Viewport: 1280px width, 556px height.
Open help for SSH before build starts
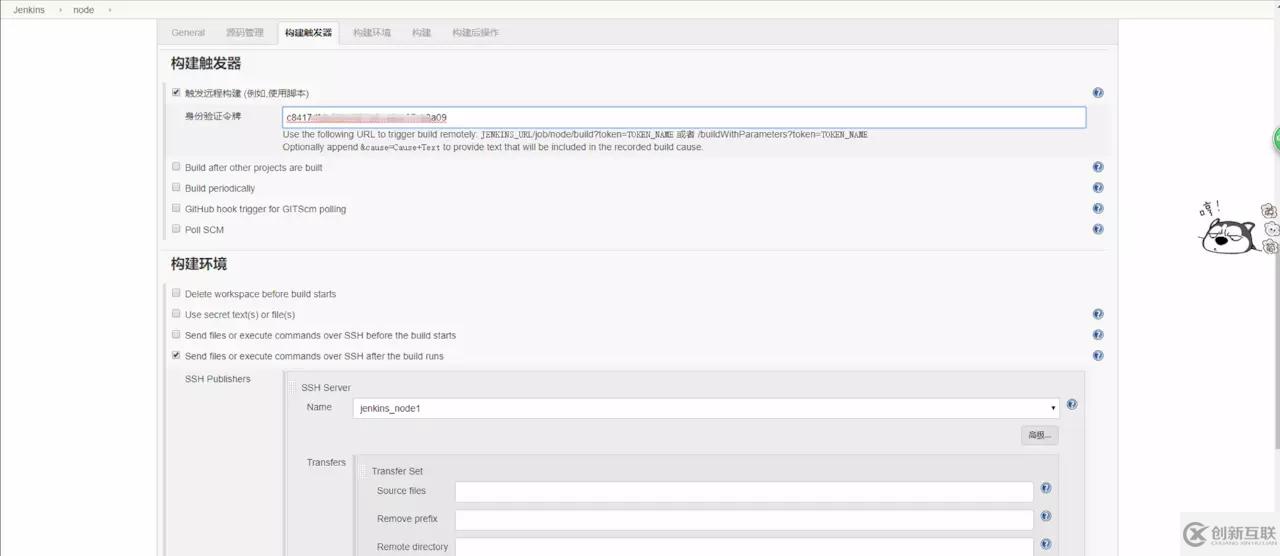tap(1098, 335)
